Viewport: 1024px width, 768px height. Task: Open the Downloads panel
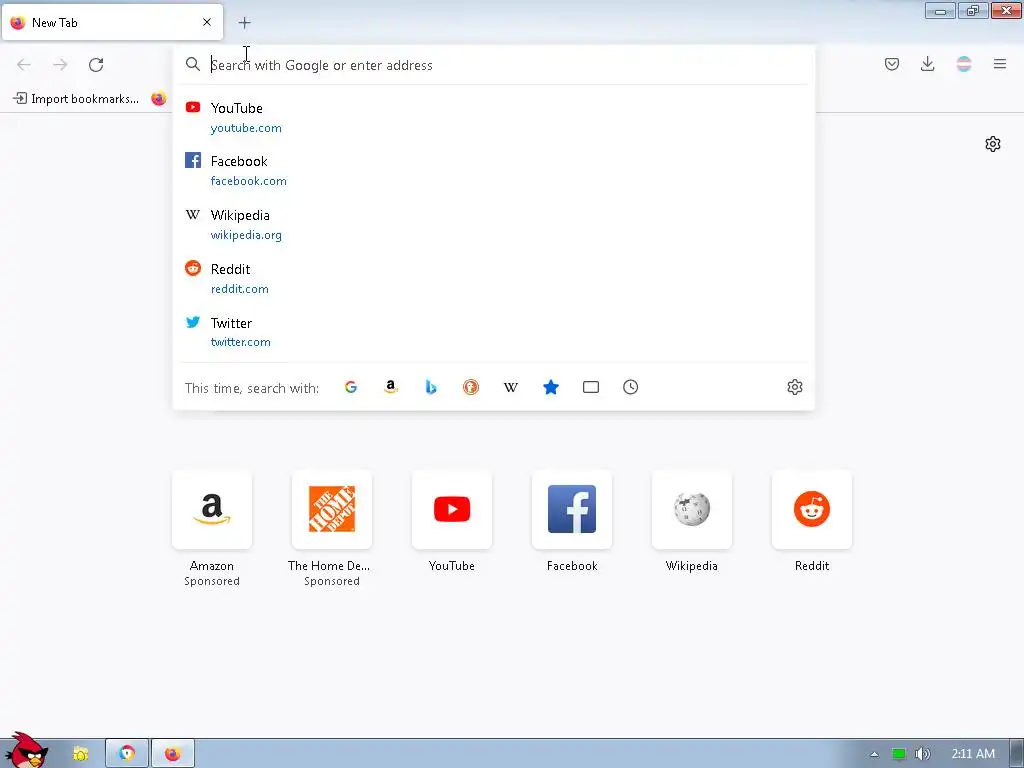point(927,64)
